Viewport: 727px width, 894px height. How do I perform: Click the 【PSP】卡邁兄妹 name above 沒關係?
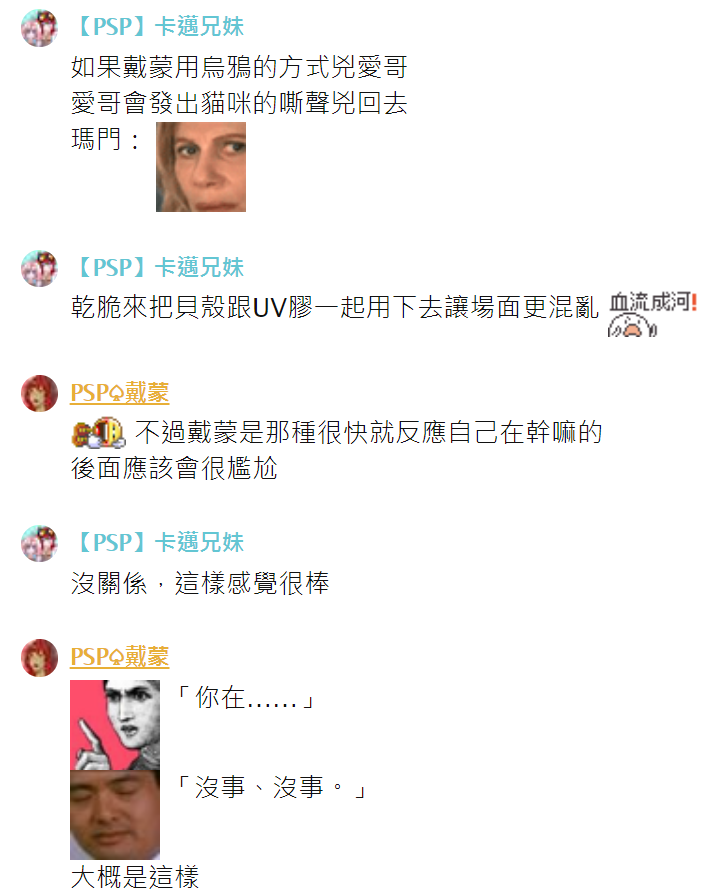157,542
